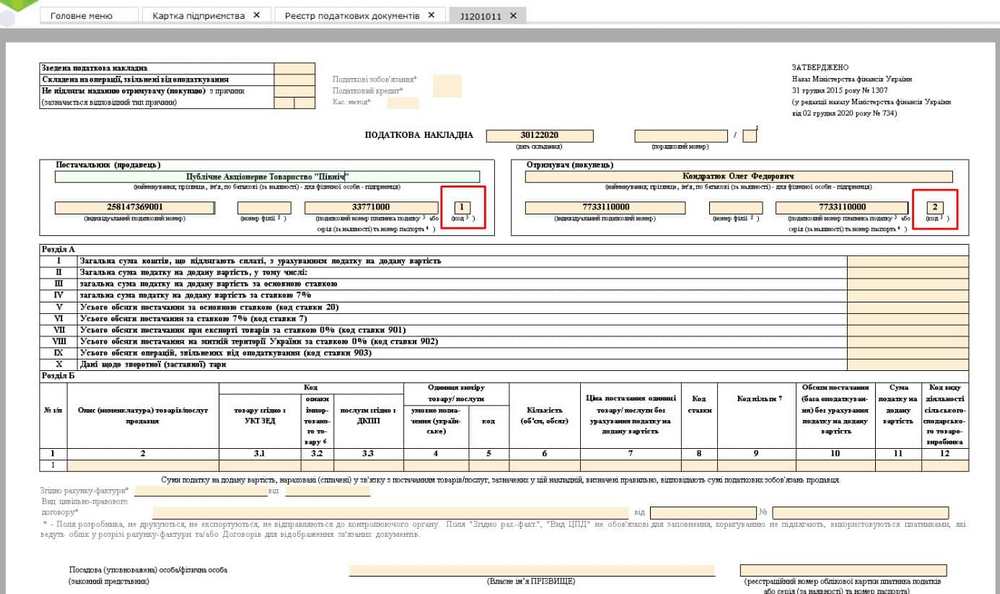1000x594 pixels.
Task: Switch to the Головне меню tab
Action: click(81, 16)
